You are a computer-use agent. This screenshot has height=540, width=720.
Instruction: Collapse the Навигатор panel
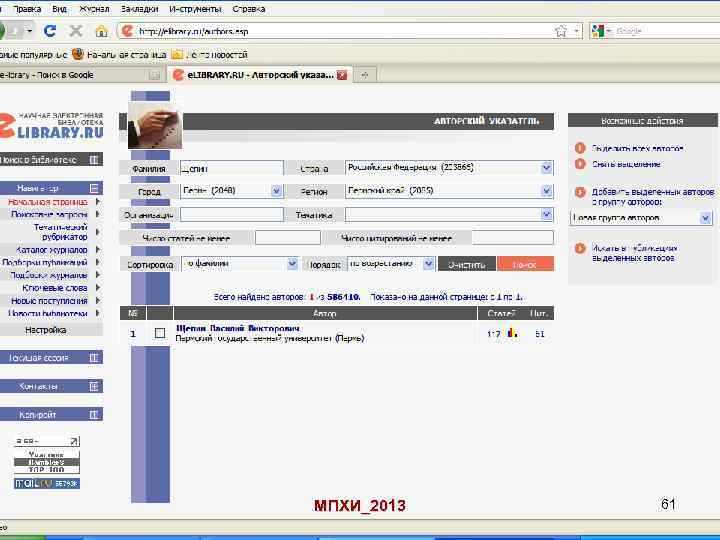point(94,188)
